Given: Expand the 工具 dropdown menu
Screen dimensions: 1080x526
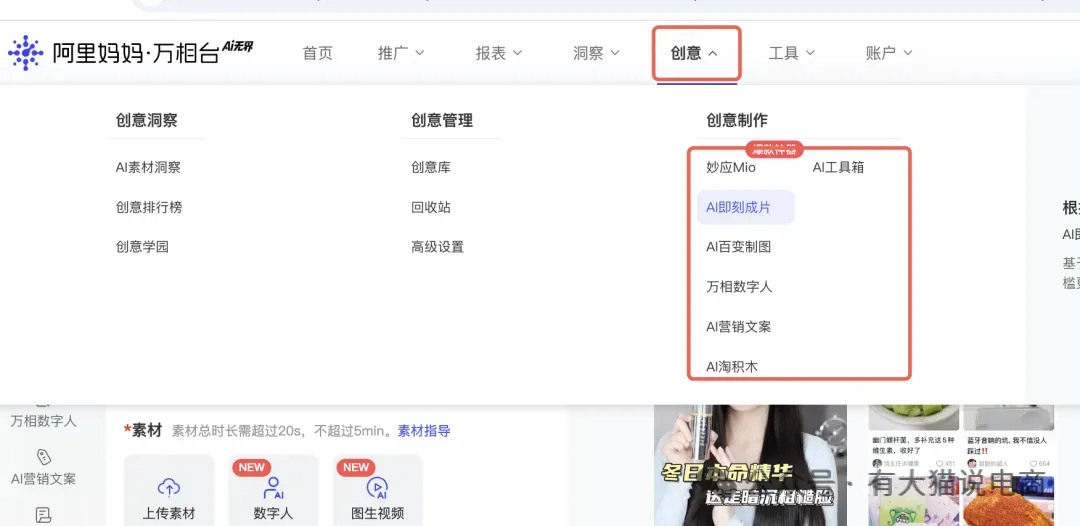Looking at the screenshot, I should (x=791, y=53).
